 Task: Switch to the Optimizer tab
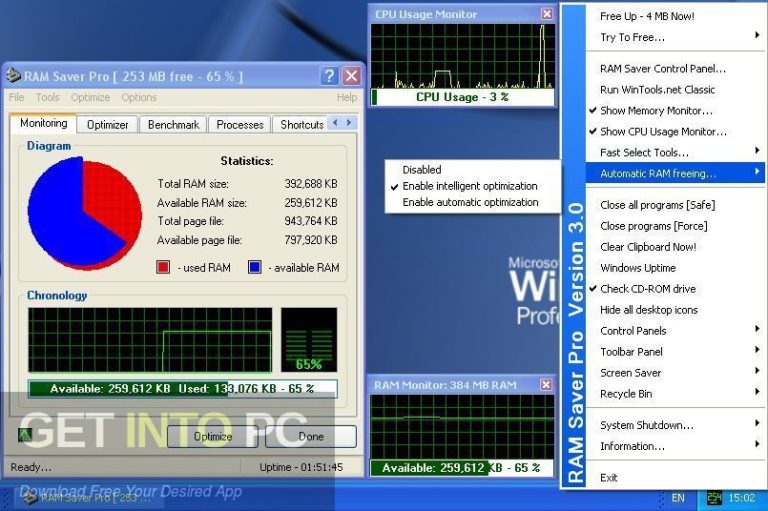point(107,125)
